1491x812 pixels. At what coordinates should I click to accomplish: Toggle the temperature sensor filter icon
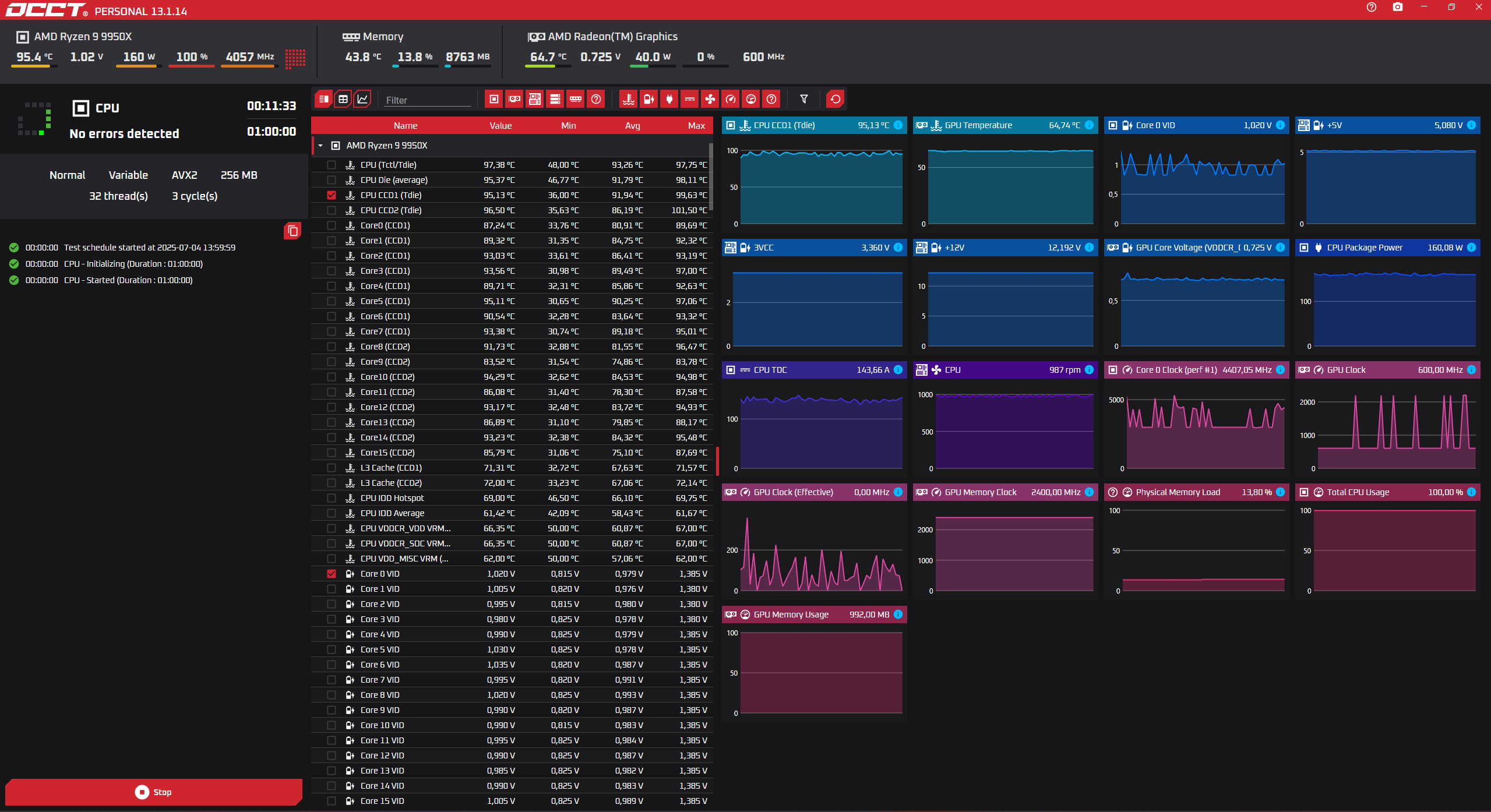[628, 99]
